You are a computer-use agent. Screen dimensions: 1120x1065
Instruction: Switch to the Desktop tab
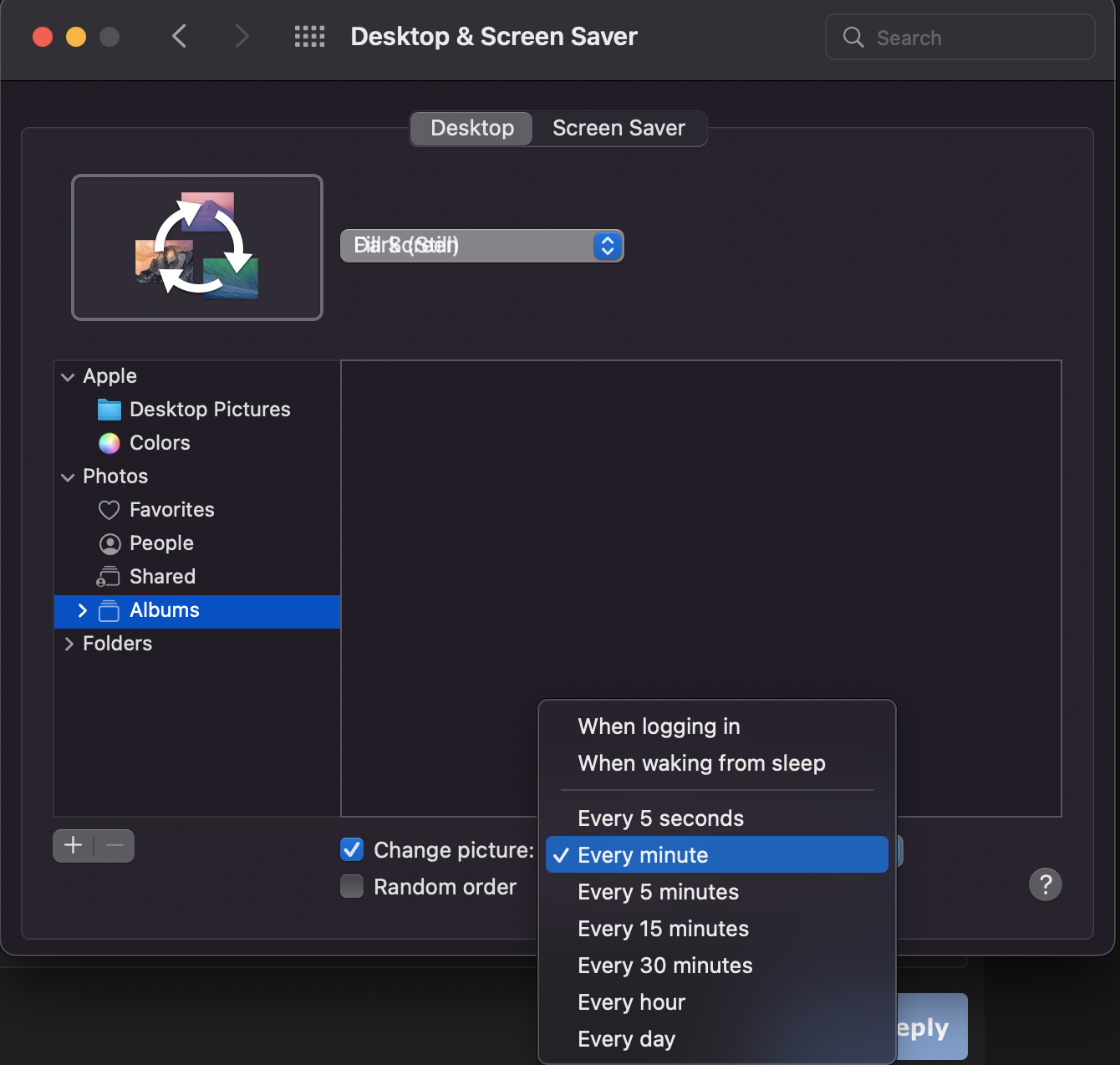click(472, 128)
